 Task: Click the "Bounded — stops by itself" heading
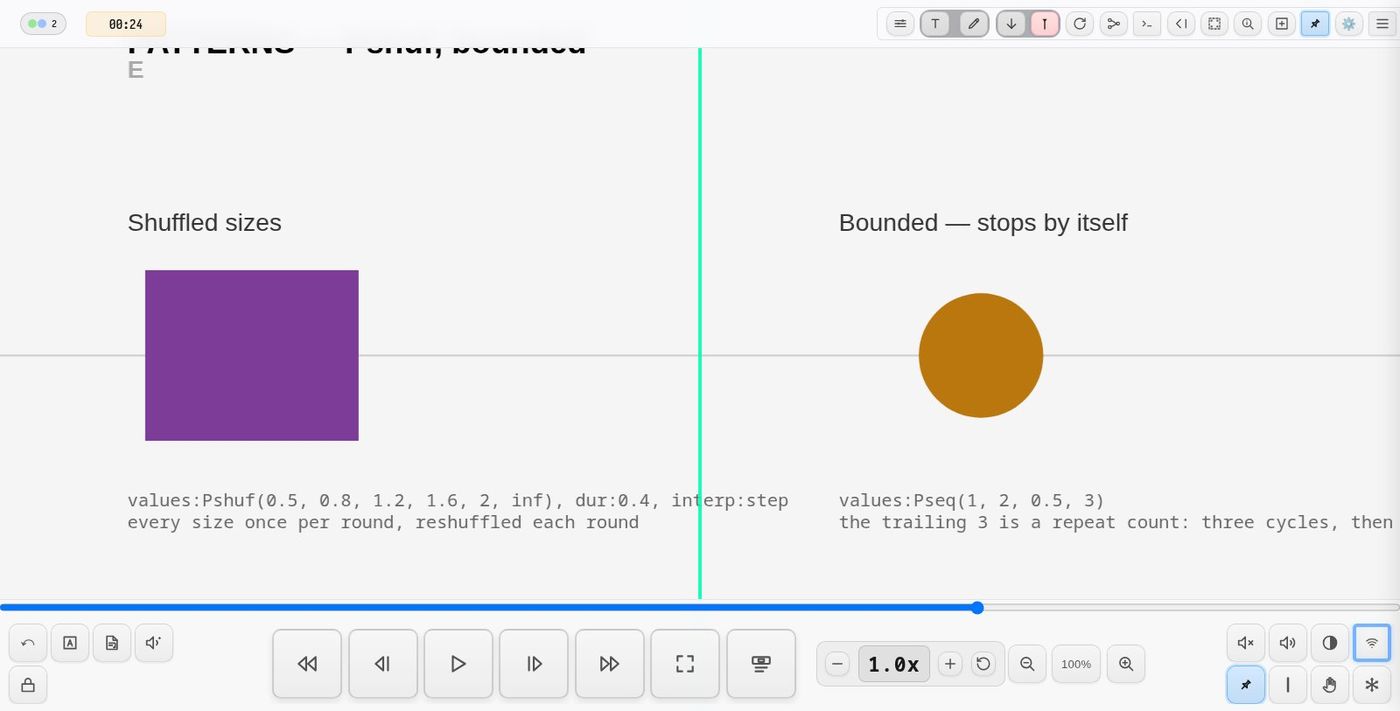(983, 223)
